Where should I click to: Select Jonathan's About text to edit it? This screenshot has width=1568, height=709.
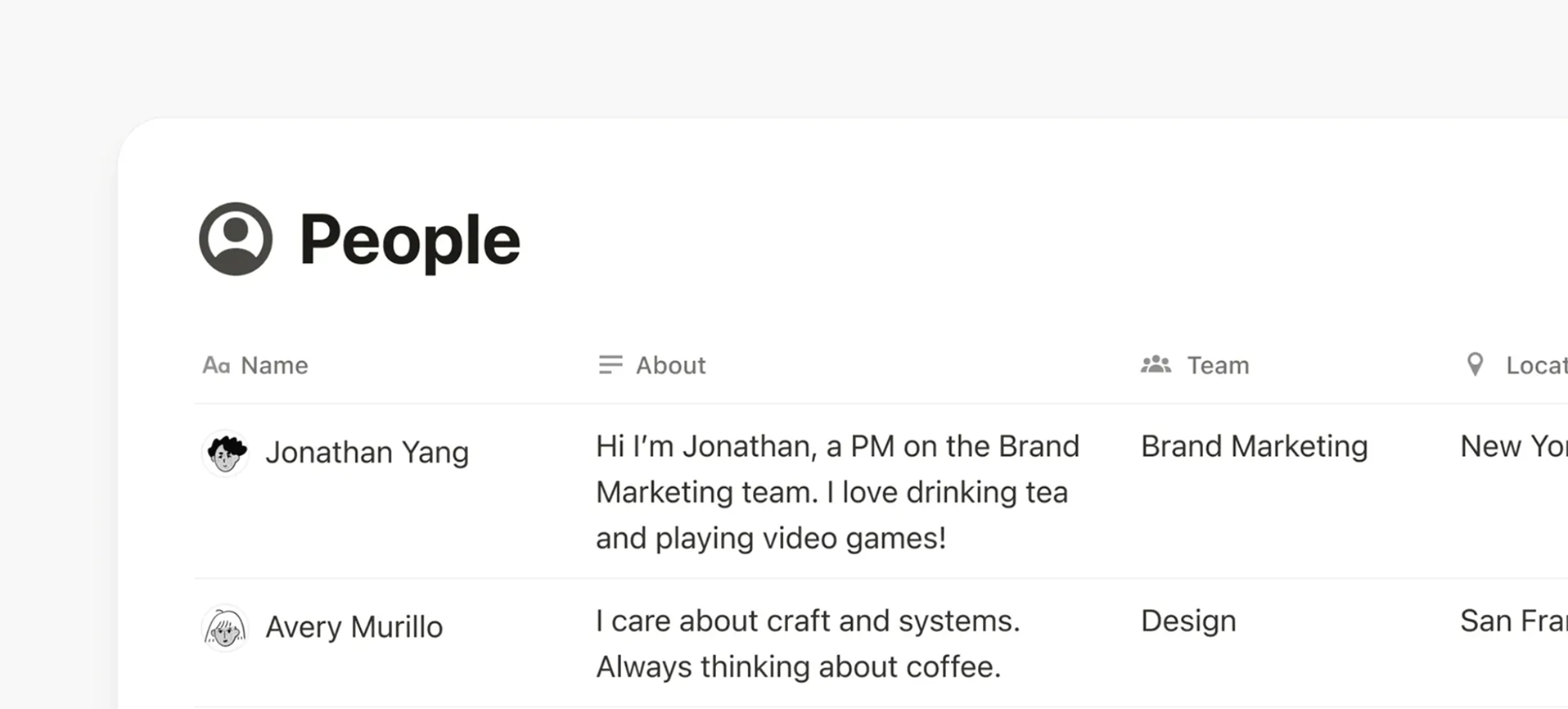point(835,491)
